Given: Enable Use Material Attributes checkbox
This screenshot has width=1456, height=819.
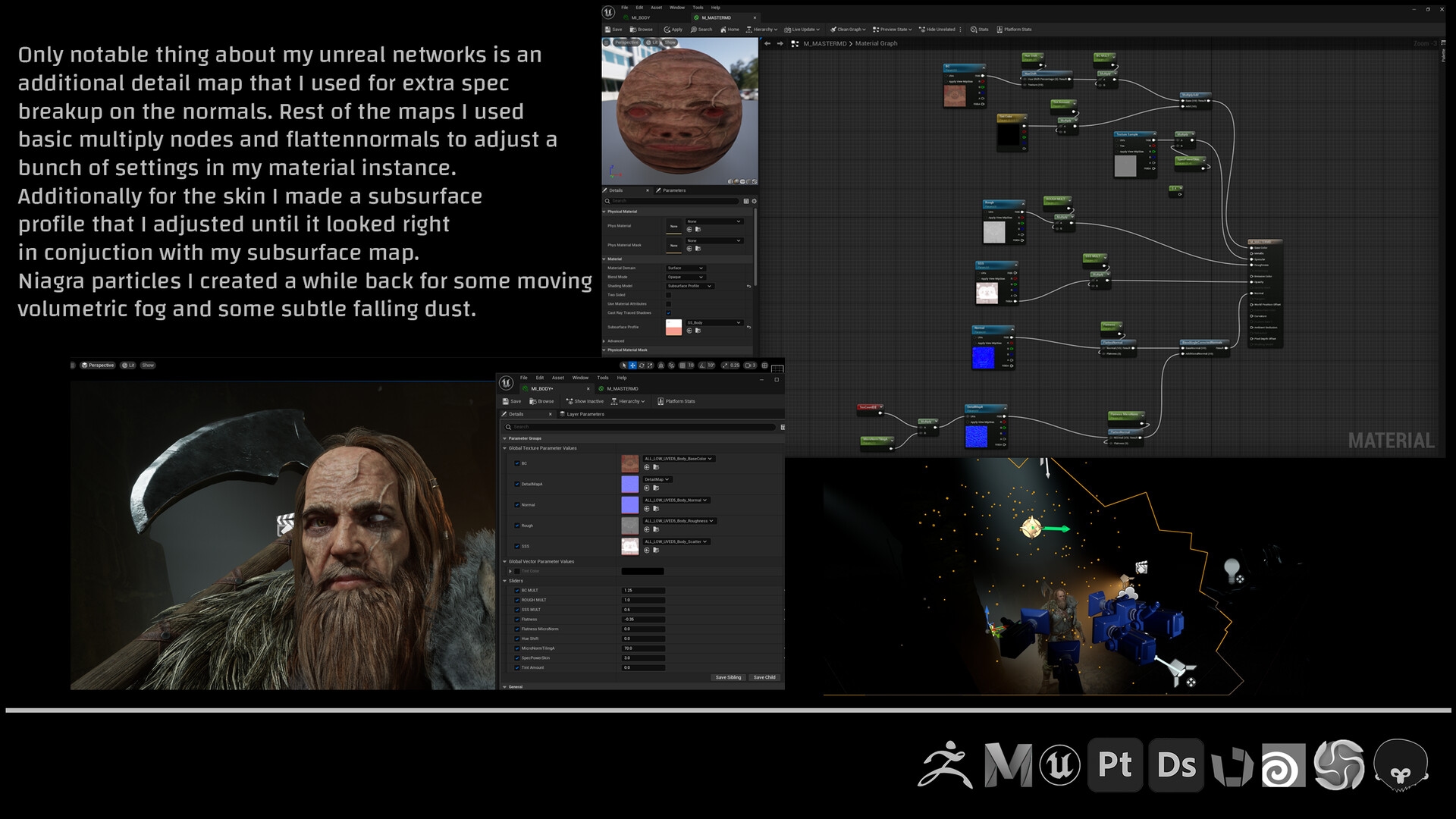Looking at the screenshot, I should coord(668,304).
